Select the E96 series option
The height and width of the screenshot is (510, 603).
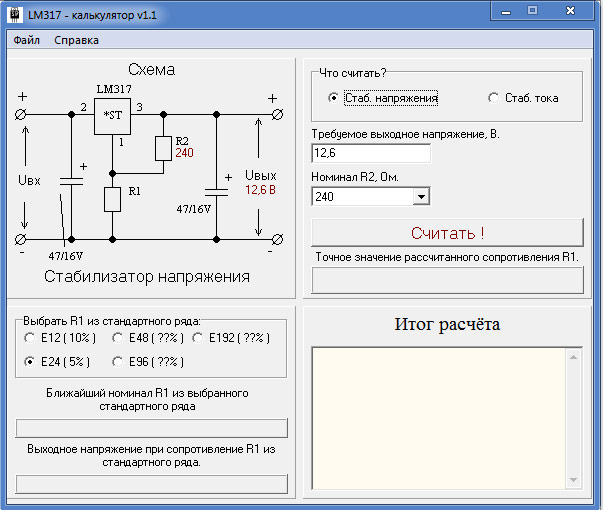(x=118, y=362)
